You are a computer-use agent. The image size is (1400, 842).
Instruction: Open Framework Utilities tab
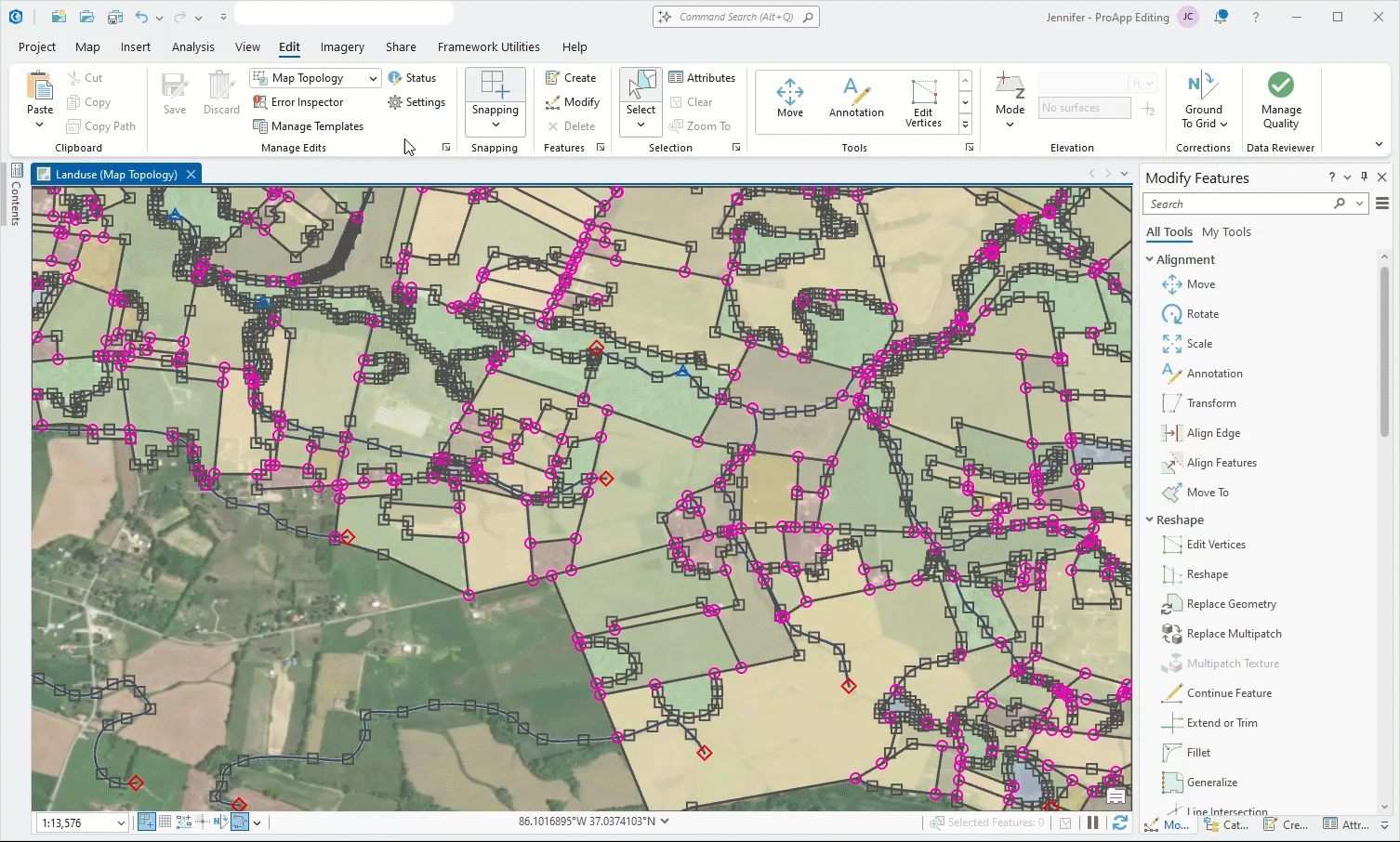coord(488,47)
